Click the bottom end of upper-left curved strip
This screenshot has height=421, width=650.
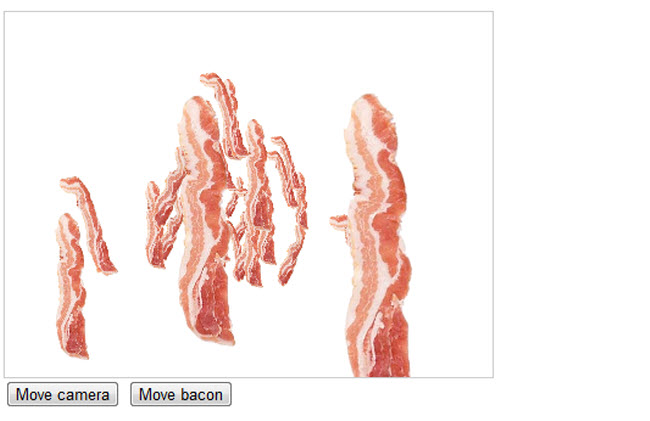pos(106,267)
